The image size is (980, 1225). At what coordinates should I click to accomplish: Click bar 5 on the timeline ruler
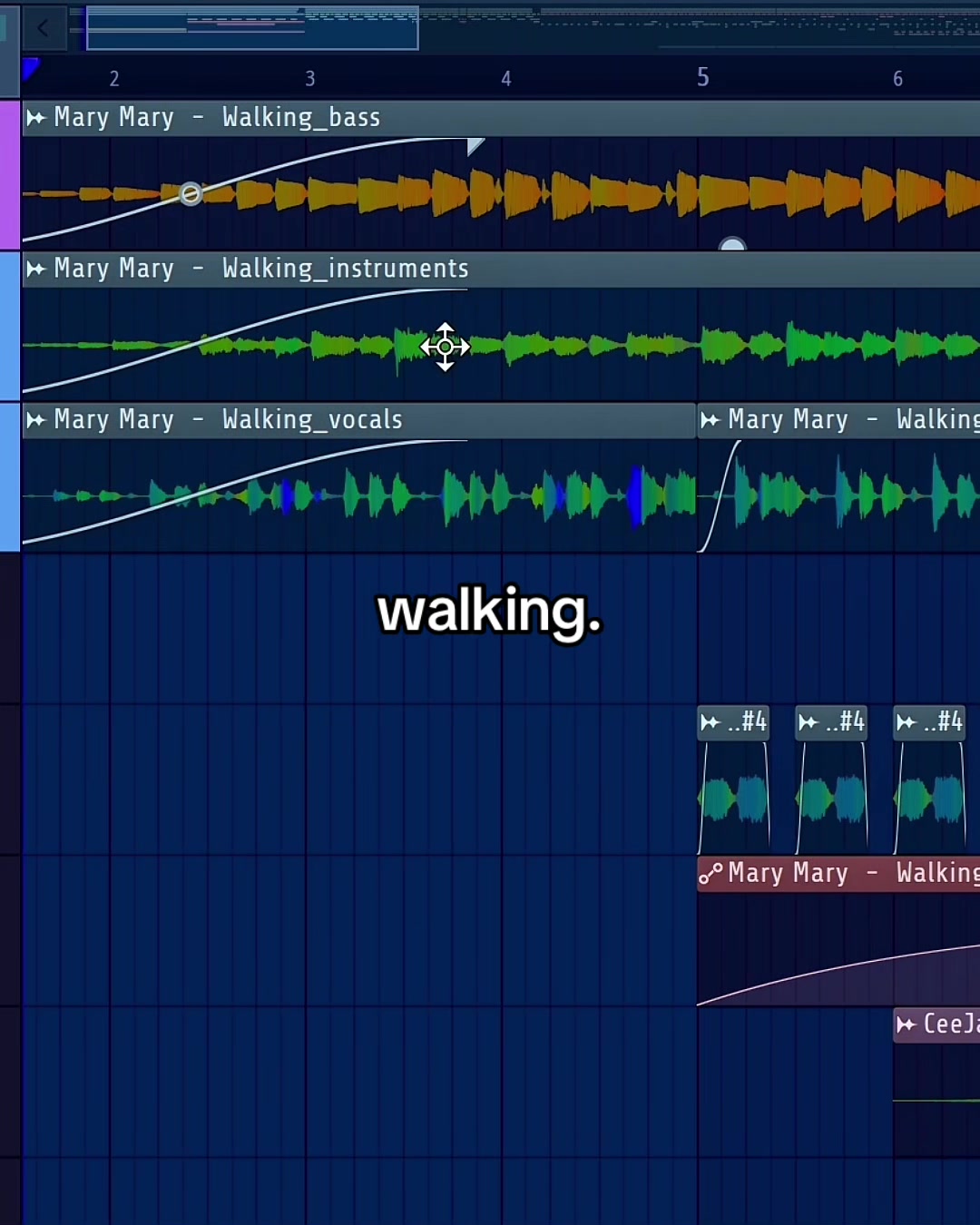[703, 77]
